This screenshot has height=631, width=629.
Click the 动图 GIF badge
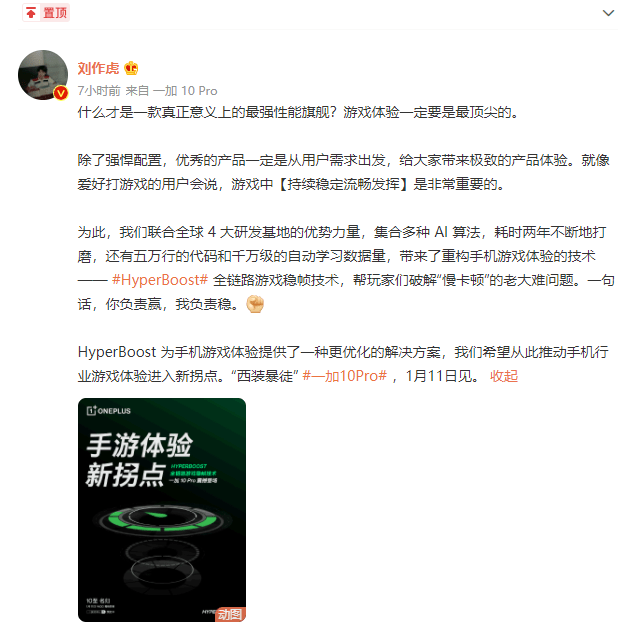(230, 614)
